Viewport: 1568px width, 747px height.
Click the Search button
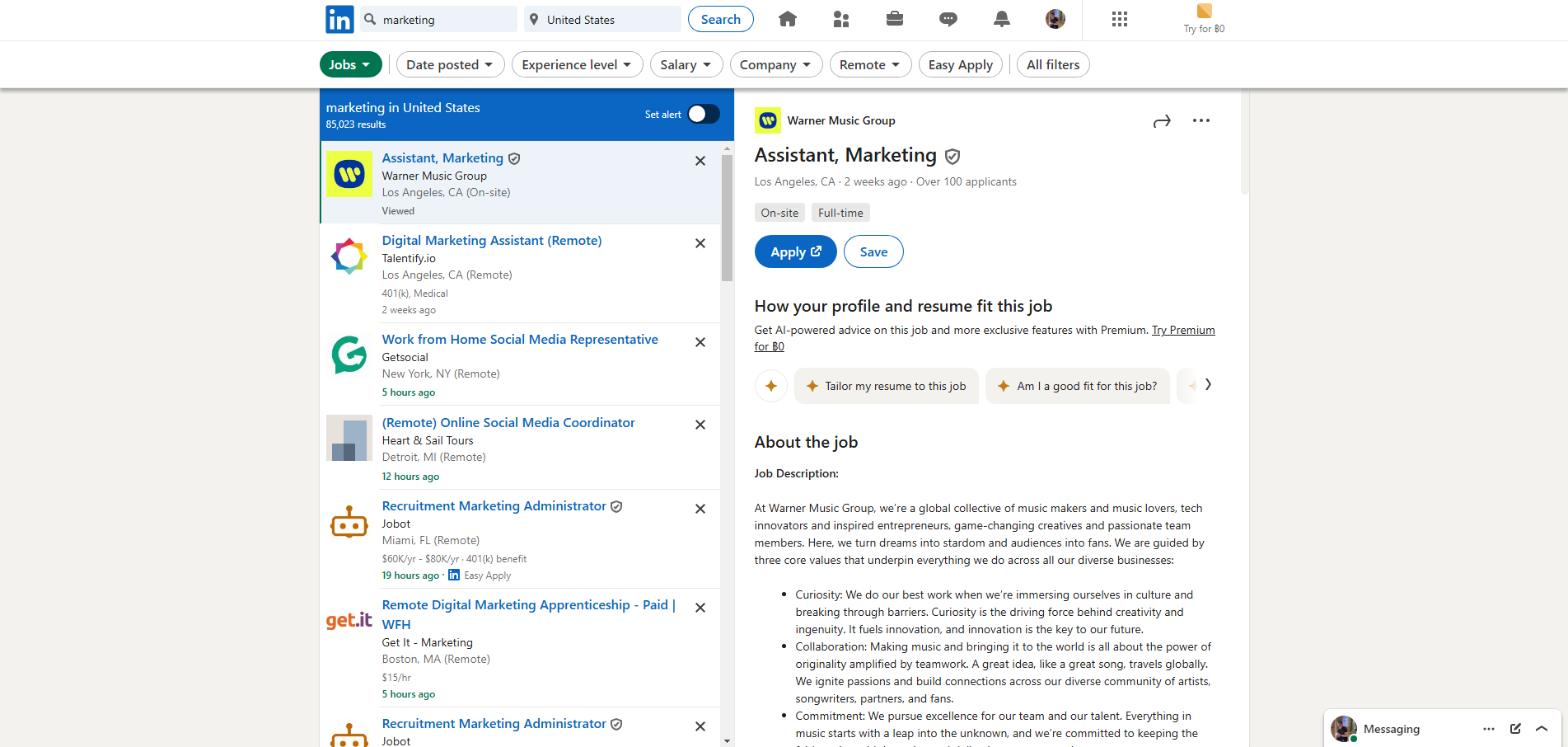tap(721, 19)
